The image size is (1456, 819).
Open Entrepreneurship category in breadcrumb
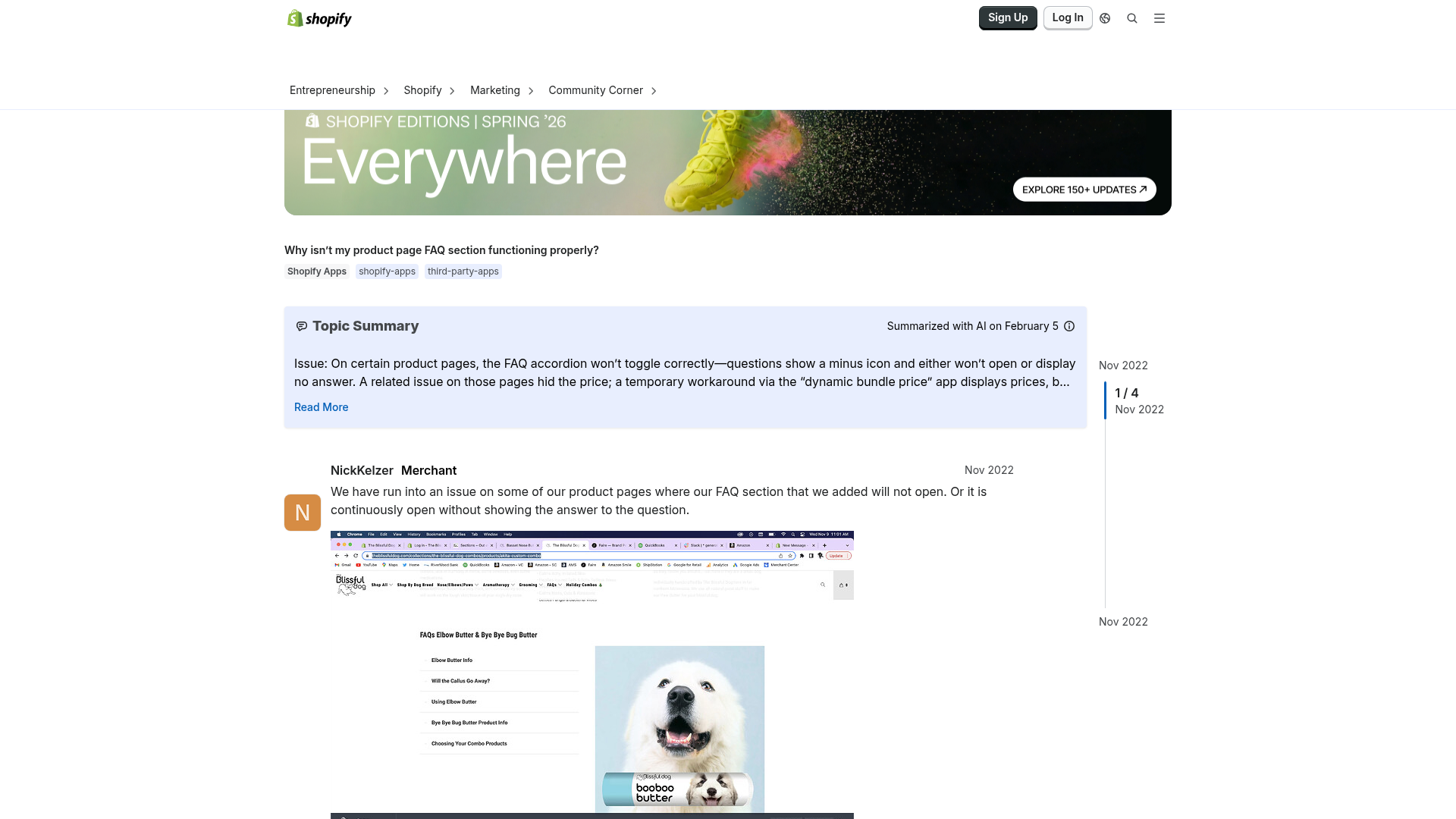click(x=332, y=90)
